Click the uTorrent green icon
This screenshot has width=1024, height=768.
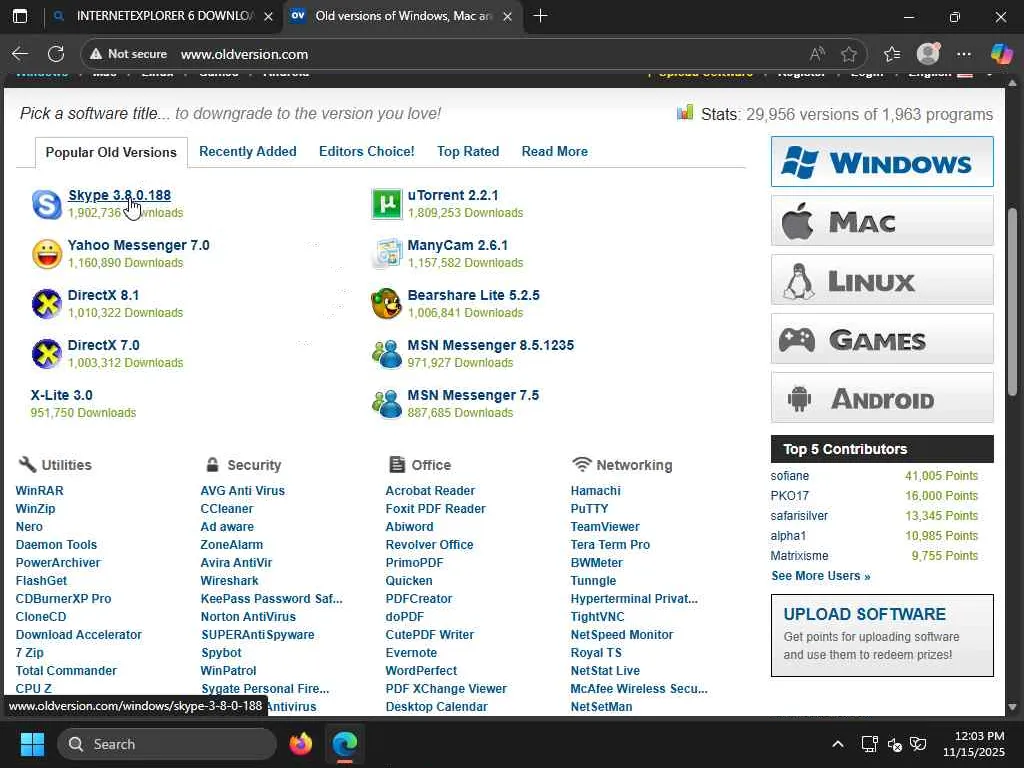[387, 204]
